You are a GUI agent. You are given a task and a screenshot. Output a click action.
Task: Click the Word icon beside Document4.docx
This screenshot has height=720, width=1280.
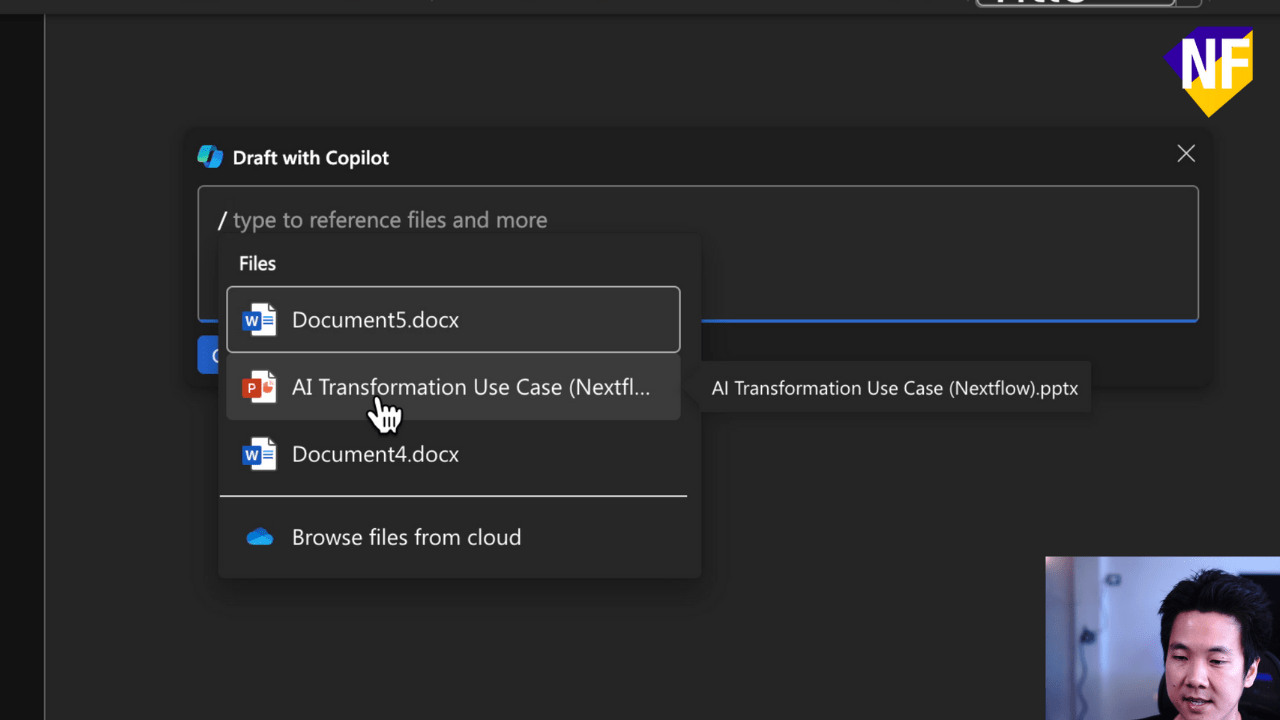coord(259,453)
